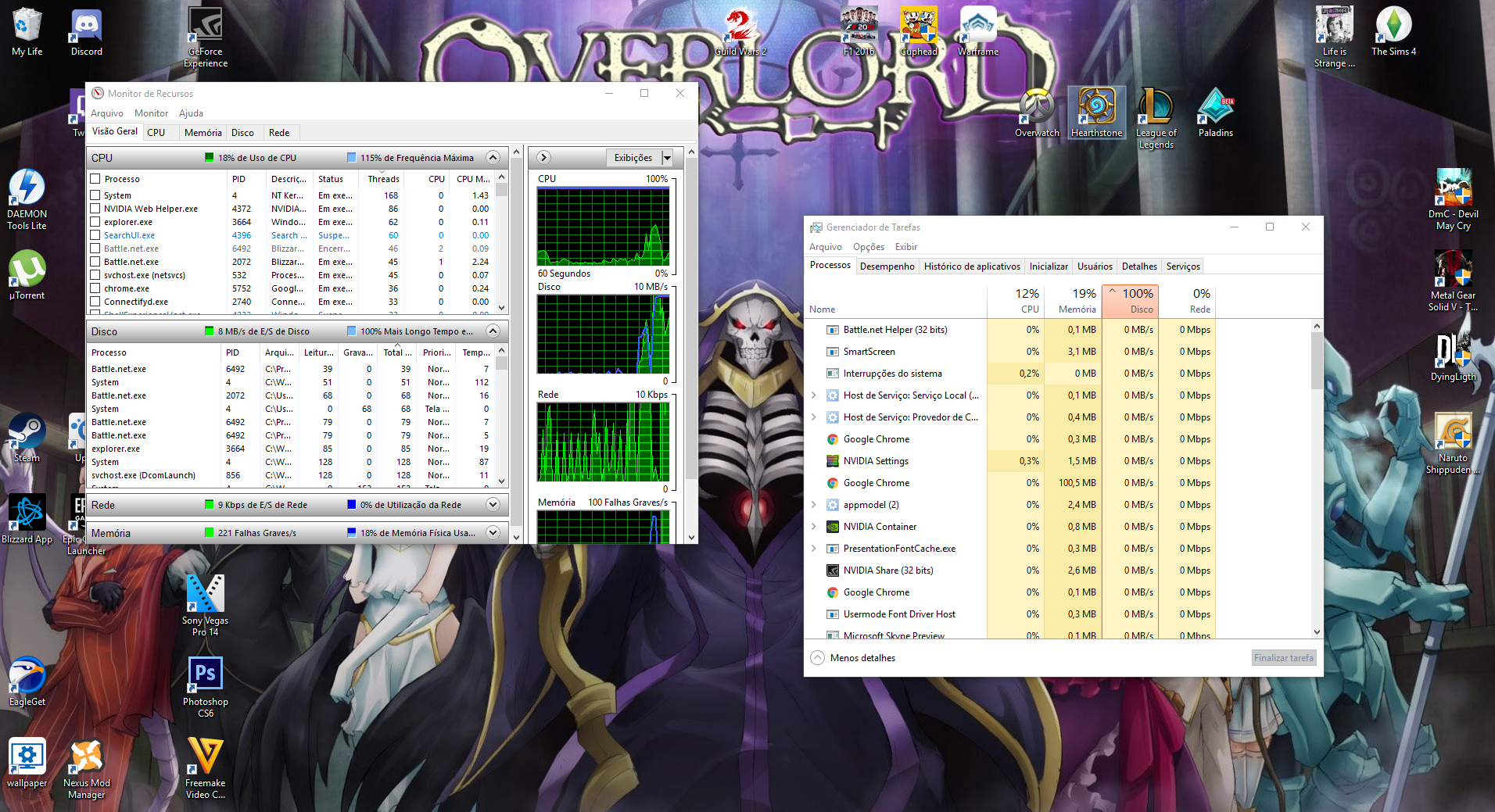Open the Detalhes tab in Task Manager
Image resolution: width=1495 pixels, height=812 pixels.
tap(1139, 266)
